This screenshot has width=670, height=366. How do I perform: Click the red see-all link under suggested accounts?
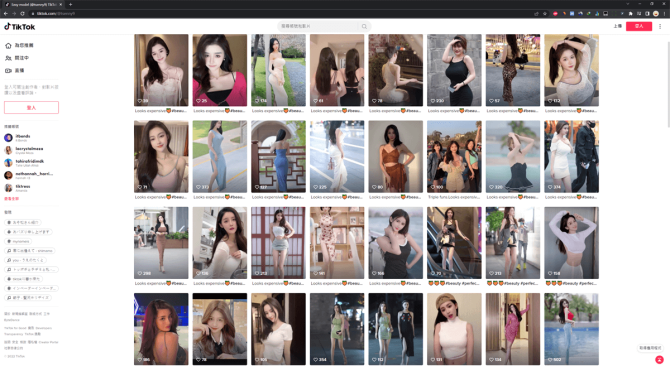11,199
